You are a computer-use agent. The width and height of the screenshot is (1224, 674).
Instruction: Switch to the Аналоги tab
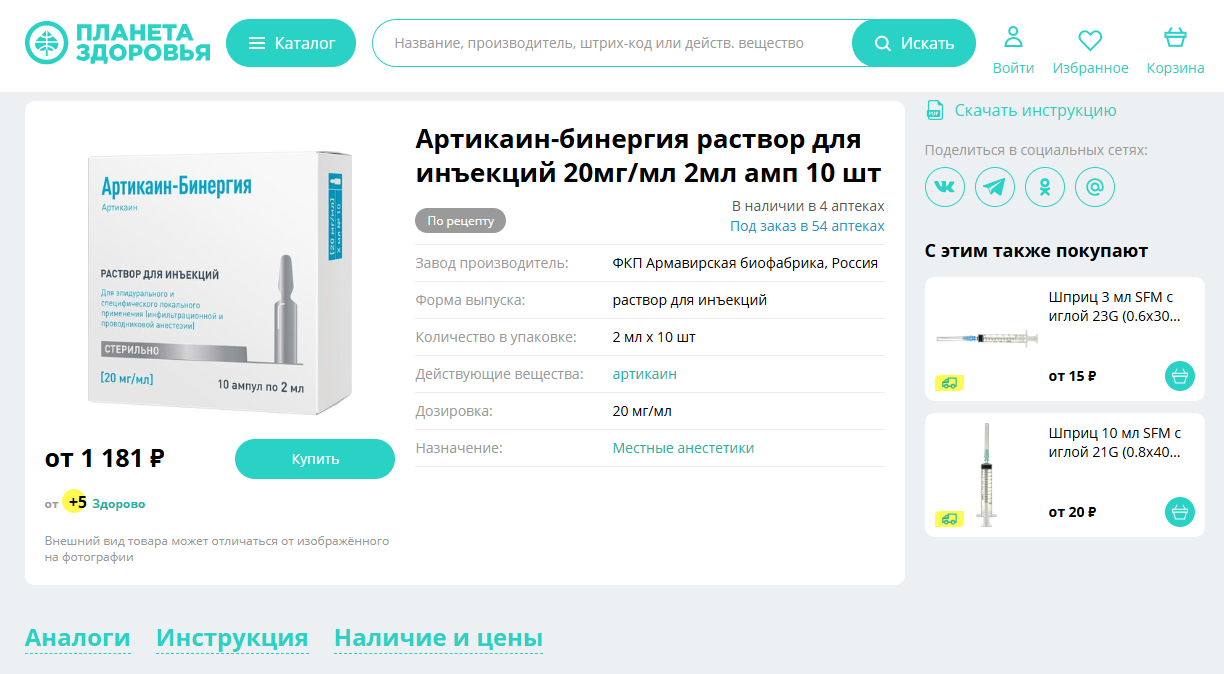(x=78, y=638)
